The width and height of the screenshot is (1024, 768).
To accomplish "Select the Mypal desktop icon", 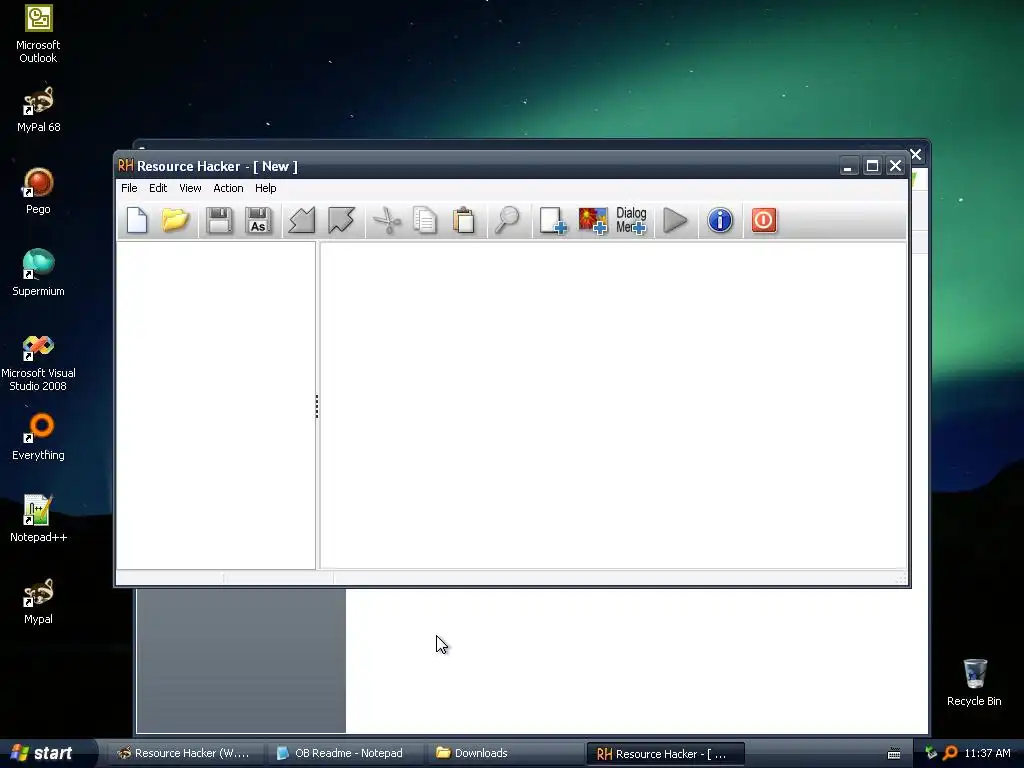I will coord(38,601).
